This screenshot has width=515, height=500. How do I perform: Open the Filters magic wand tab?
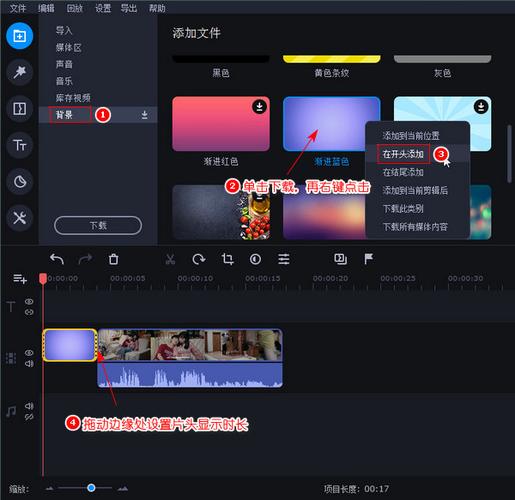pyautogui.click(x=19, y=72)
